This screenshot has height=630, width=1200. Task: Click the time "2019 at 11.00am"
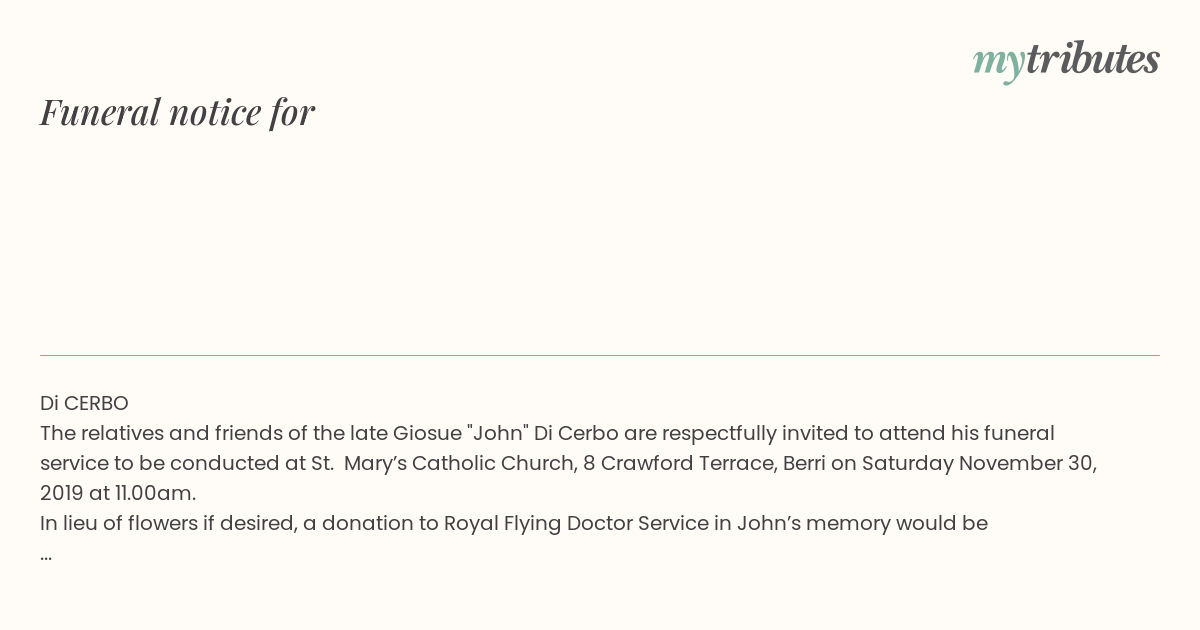[118, 494]
